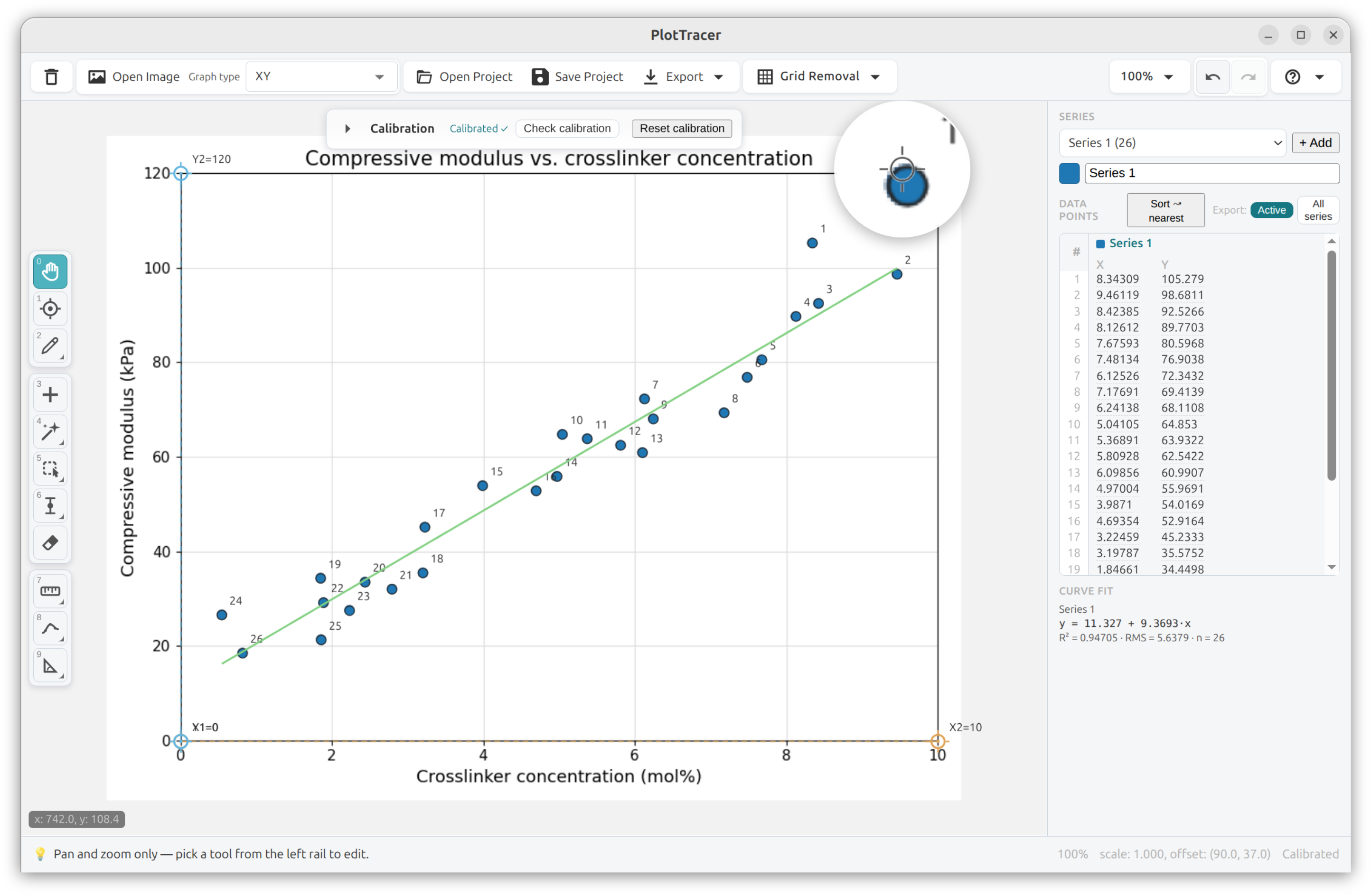Click the redo arrow icon
The height and width of the screenshot is (896, 1371).
coord(1249,76)
